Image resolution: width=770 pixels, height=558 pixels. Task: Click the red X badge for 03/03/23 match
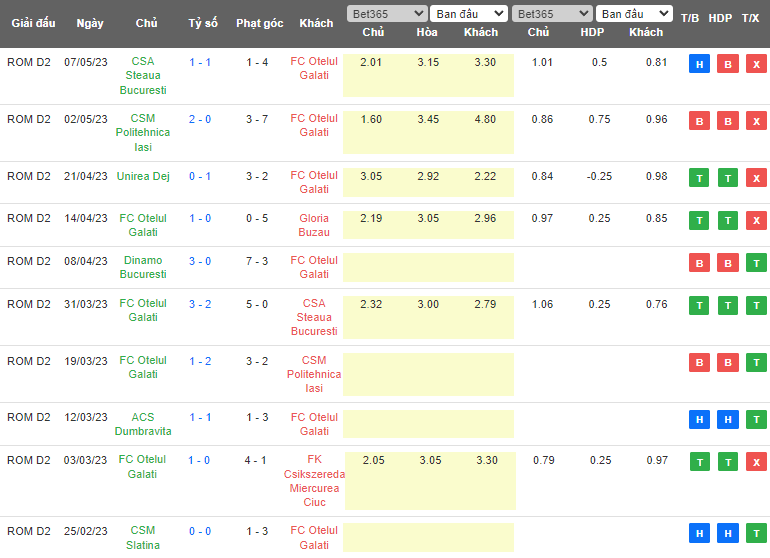click(x=755, y=461)
